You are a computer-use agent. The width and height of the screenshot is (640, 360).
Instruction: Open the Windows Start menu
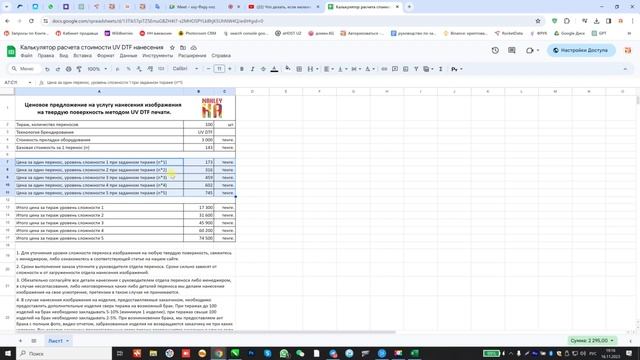click(x=8, y=353)
